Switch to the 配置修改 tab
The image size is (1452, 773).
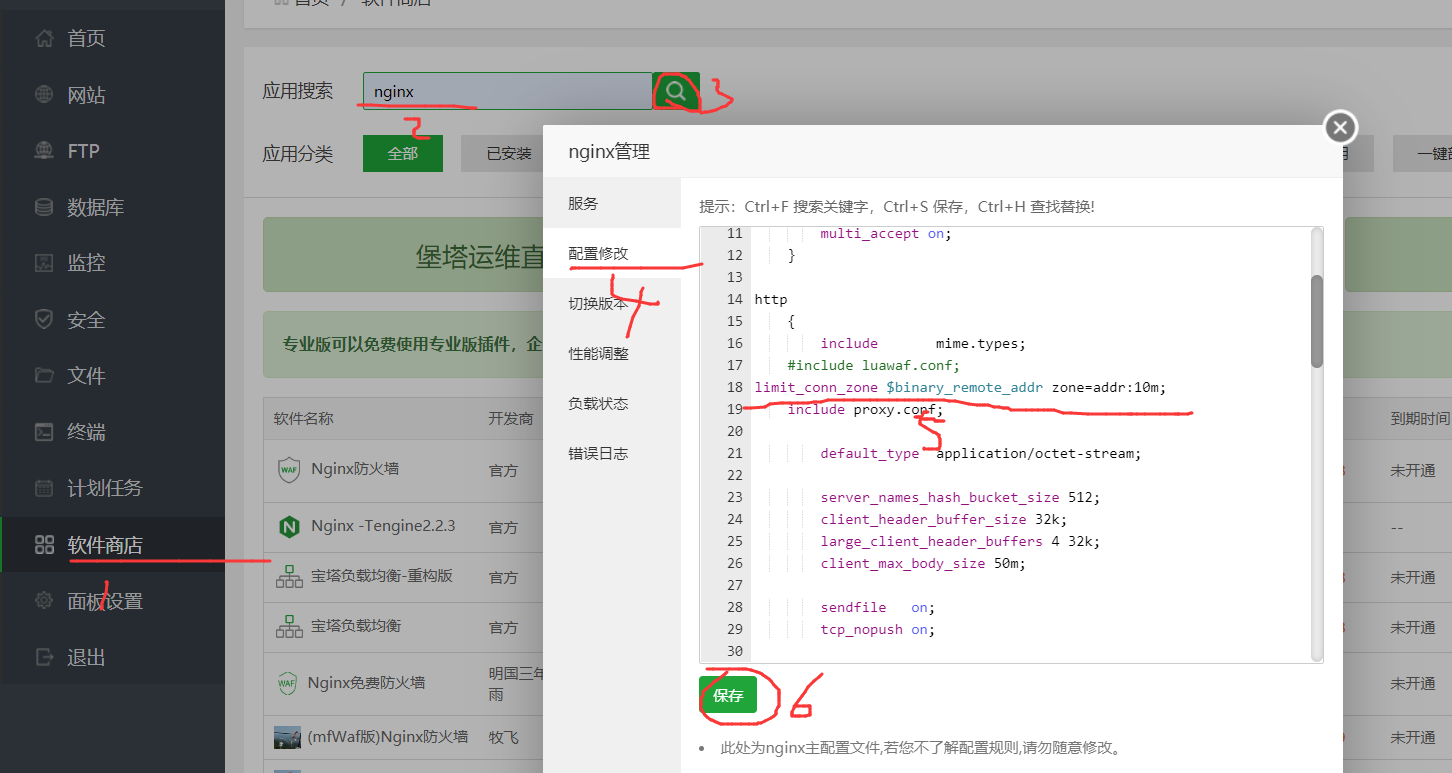pos(612,253)
